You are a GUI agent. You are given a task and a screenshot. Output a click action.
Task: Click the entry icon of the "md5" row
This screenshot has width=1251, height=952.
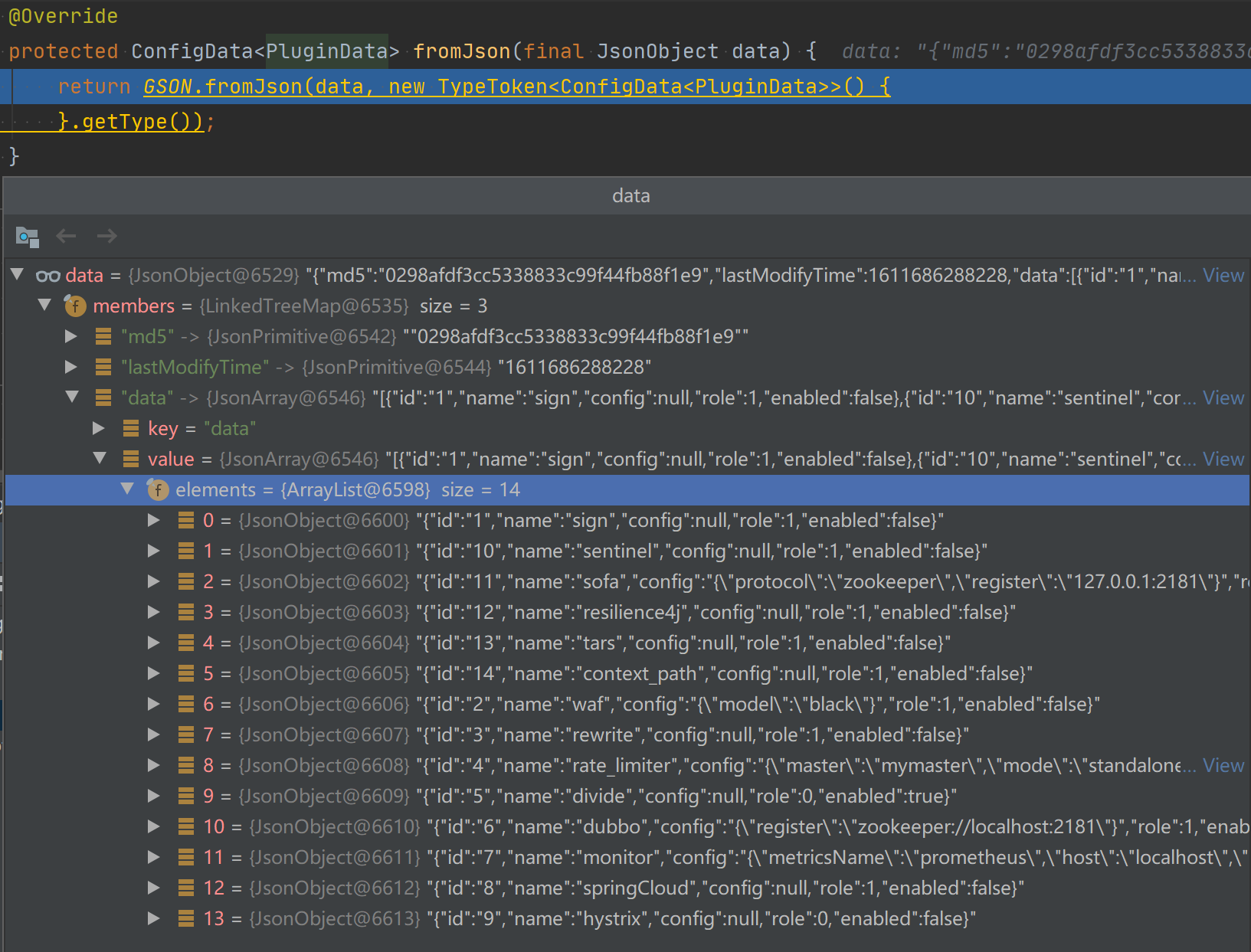(x=103, y=336)
